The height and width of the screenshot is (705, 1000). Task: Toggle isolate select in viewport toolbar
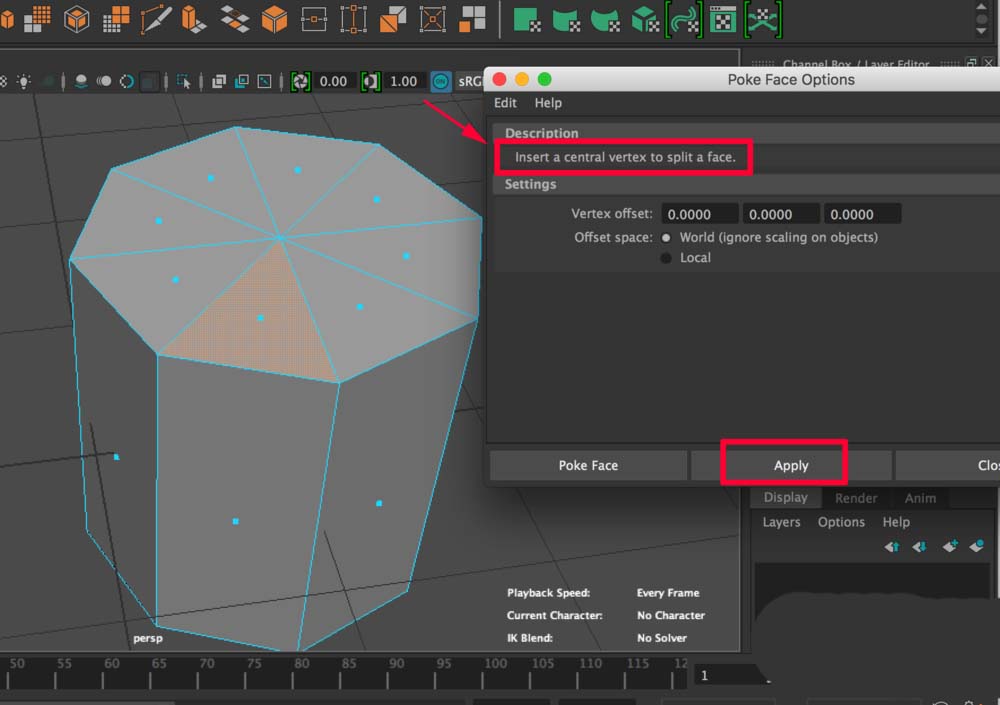[184, 82]
